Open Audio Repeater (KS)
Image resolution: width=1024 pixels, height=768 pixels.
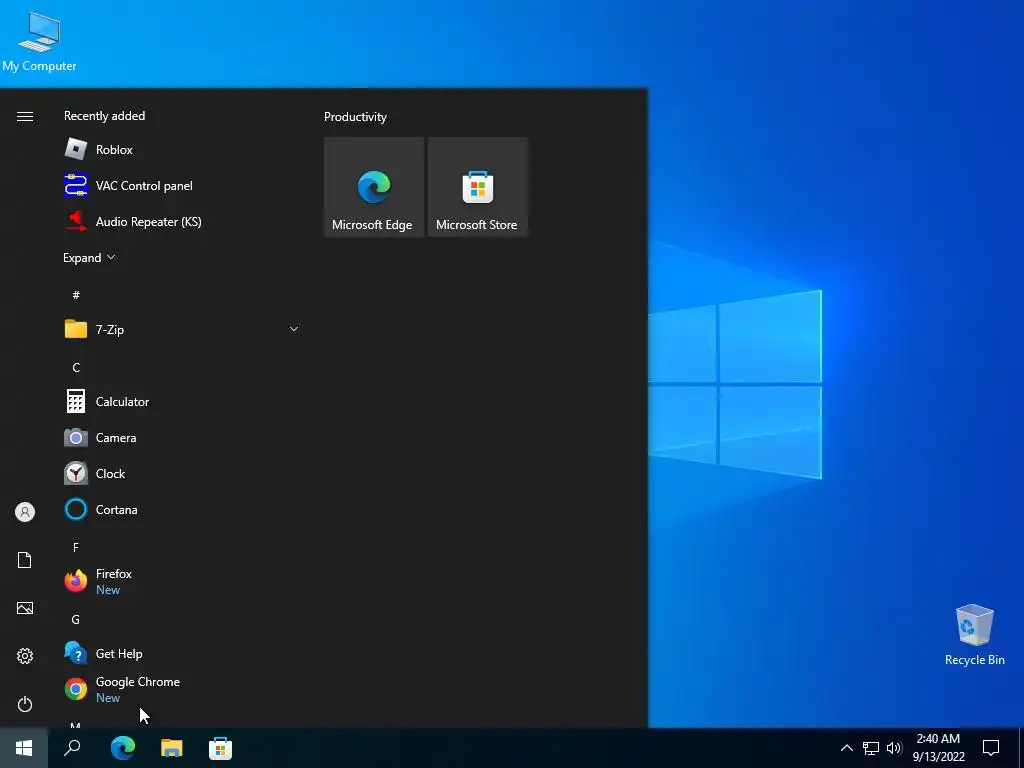pos(182,221)
